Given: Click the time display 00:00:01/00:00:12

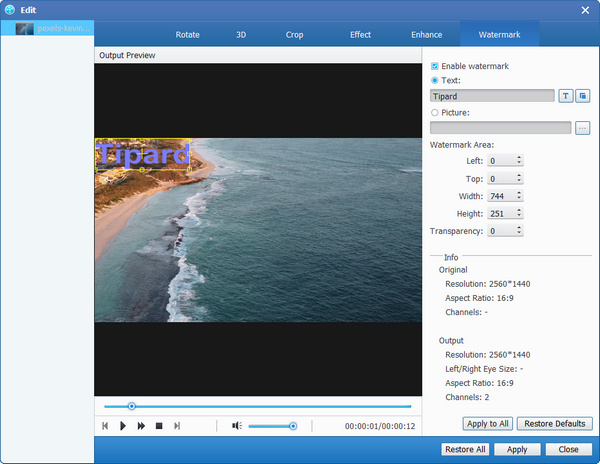Looking at the screenshot, I should [x=380, y=426].
